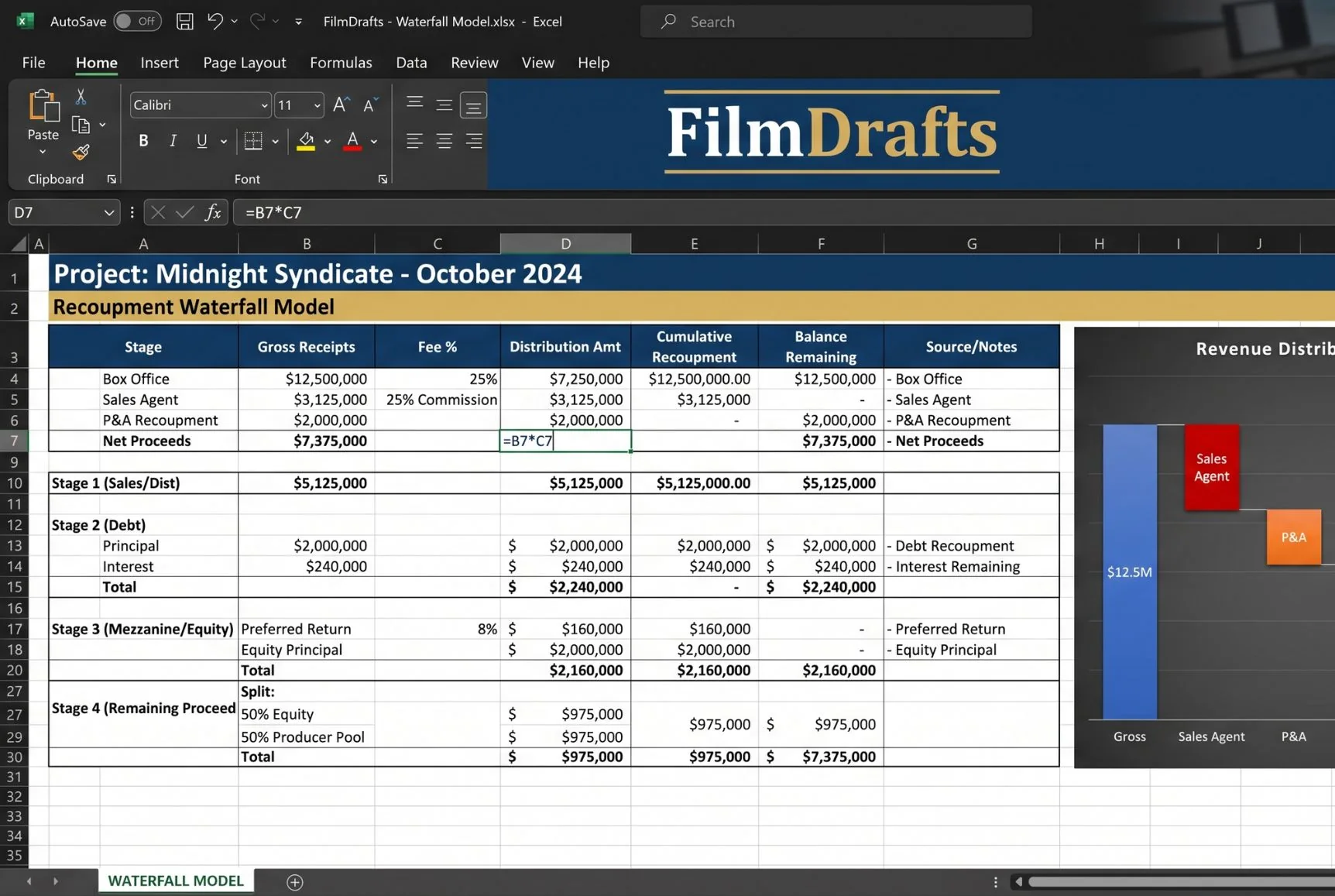Apply yellow Fill Color
Viewport: 1335px width, 896px height.
pyautogui.click(x=306, y=141)
